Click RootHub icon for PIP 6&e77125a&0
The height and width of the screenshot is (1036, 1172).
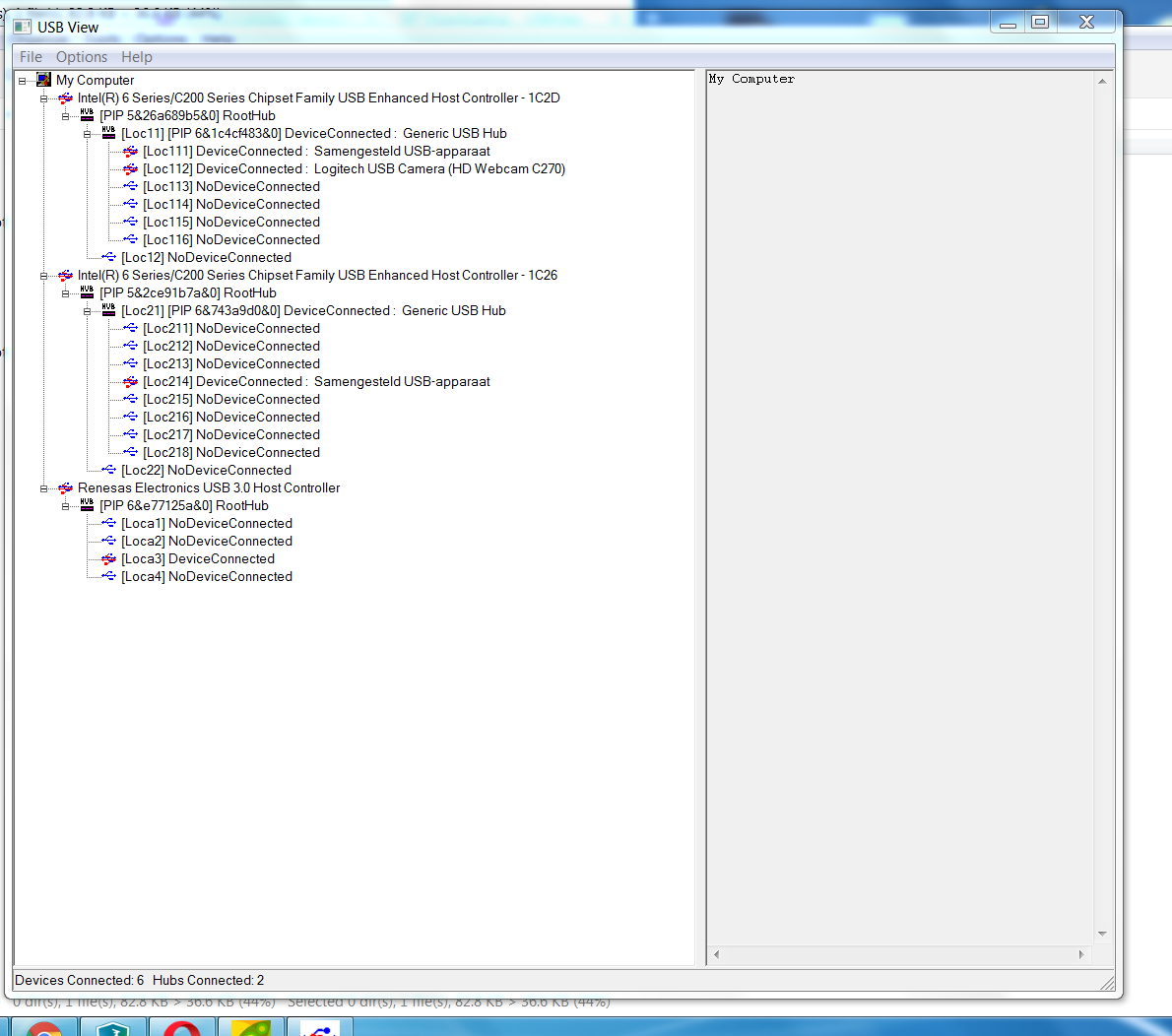tap(87, 505)
